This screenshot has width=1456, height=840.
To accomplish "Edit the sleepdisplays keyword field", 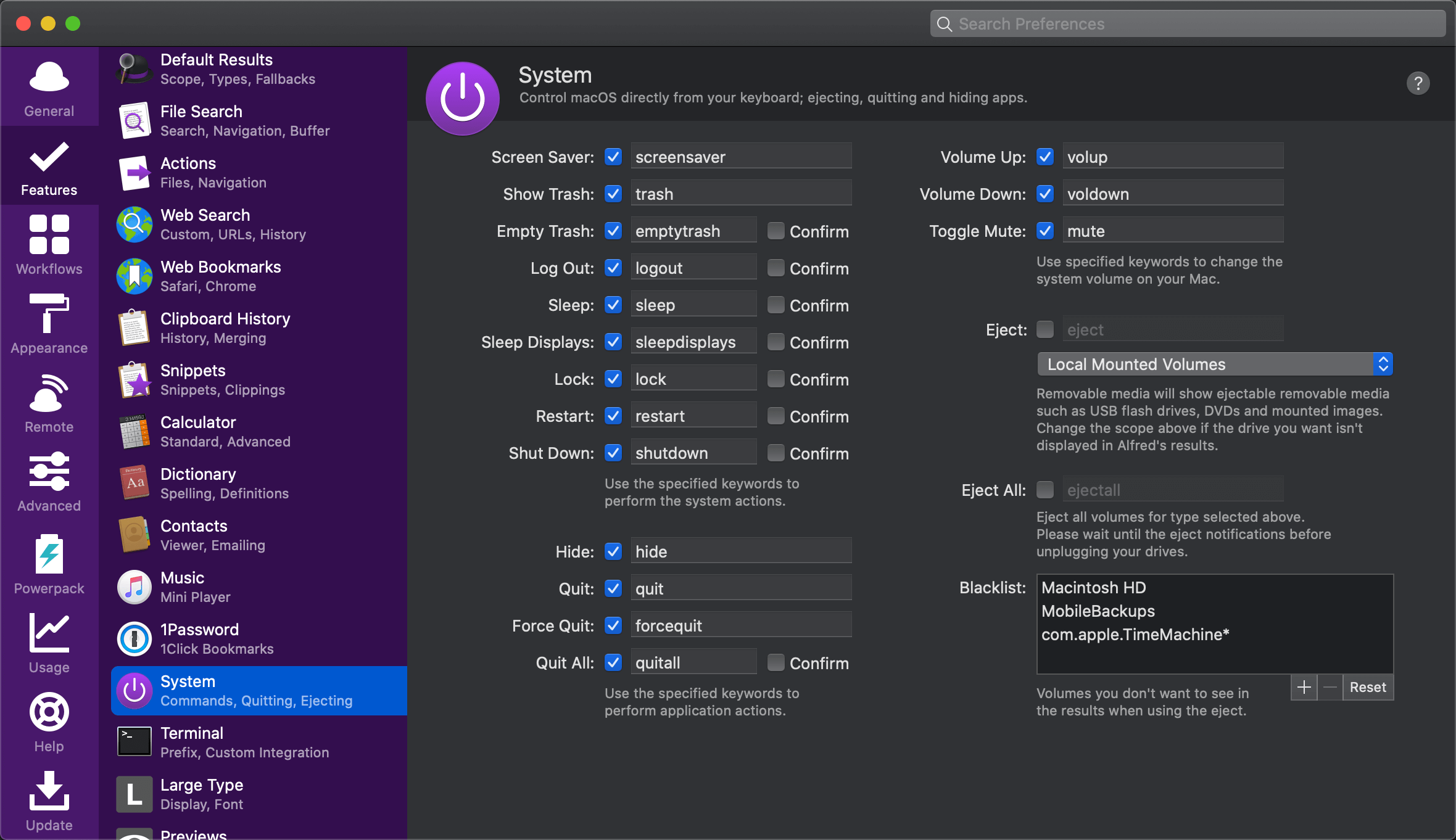I will click(693, 342).
